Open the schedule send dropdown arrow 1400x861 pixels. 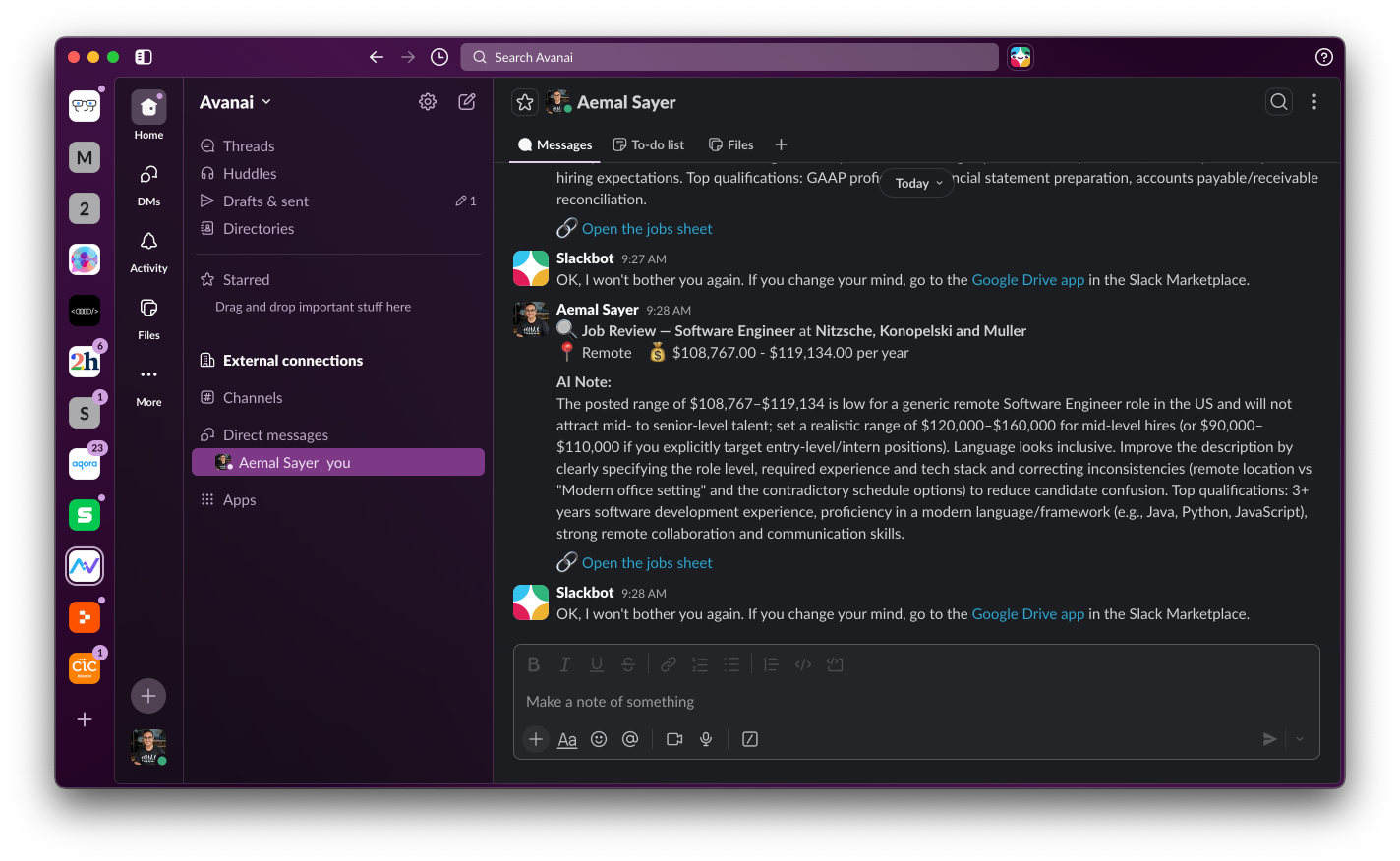[1300, 739]
